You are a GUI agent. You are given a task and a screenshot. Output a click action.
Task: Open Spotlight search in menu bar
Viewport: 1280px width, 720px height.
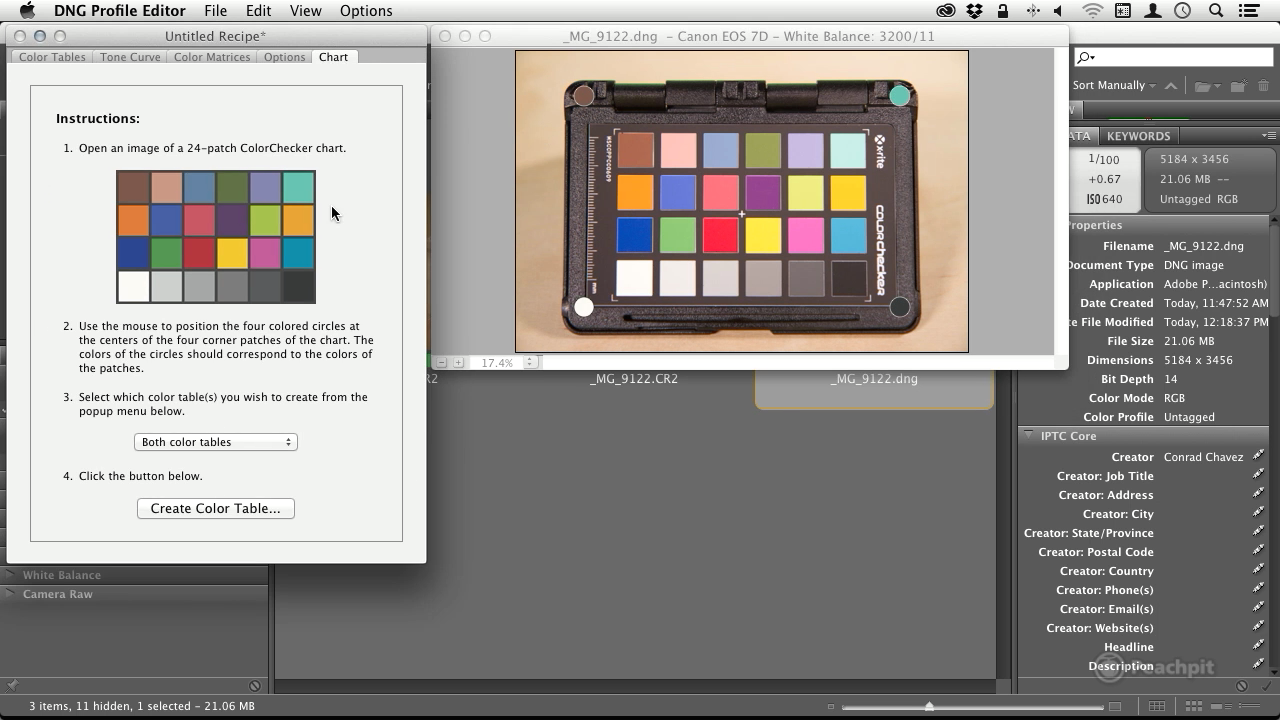[1216, 11]
